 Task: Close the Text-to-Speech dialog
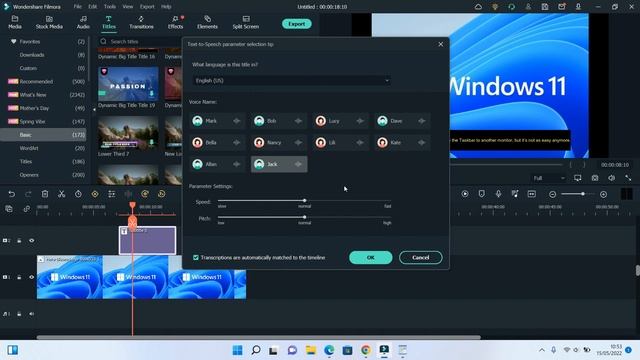(x=440, y=44)
